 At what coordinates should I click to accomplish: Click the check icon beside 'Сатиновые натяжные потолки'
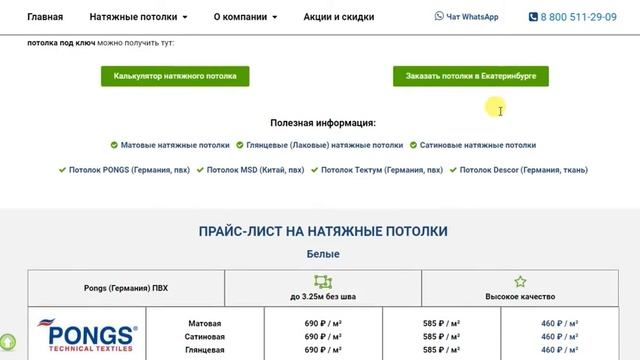pyautogui.click(x=413, y=145)
